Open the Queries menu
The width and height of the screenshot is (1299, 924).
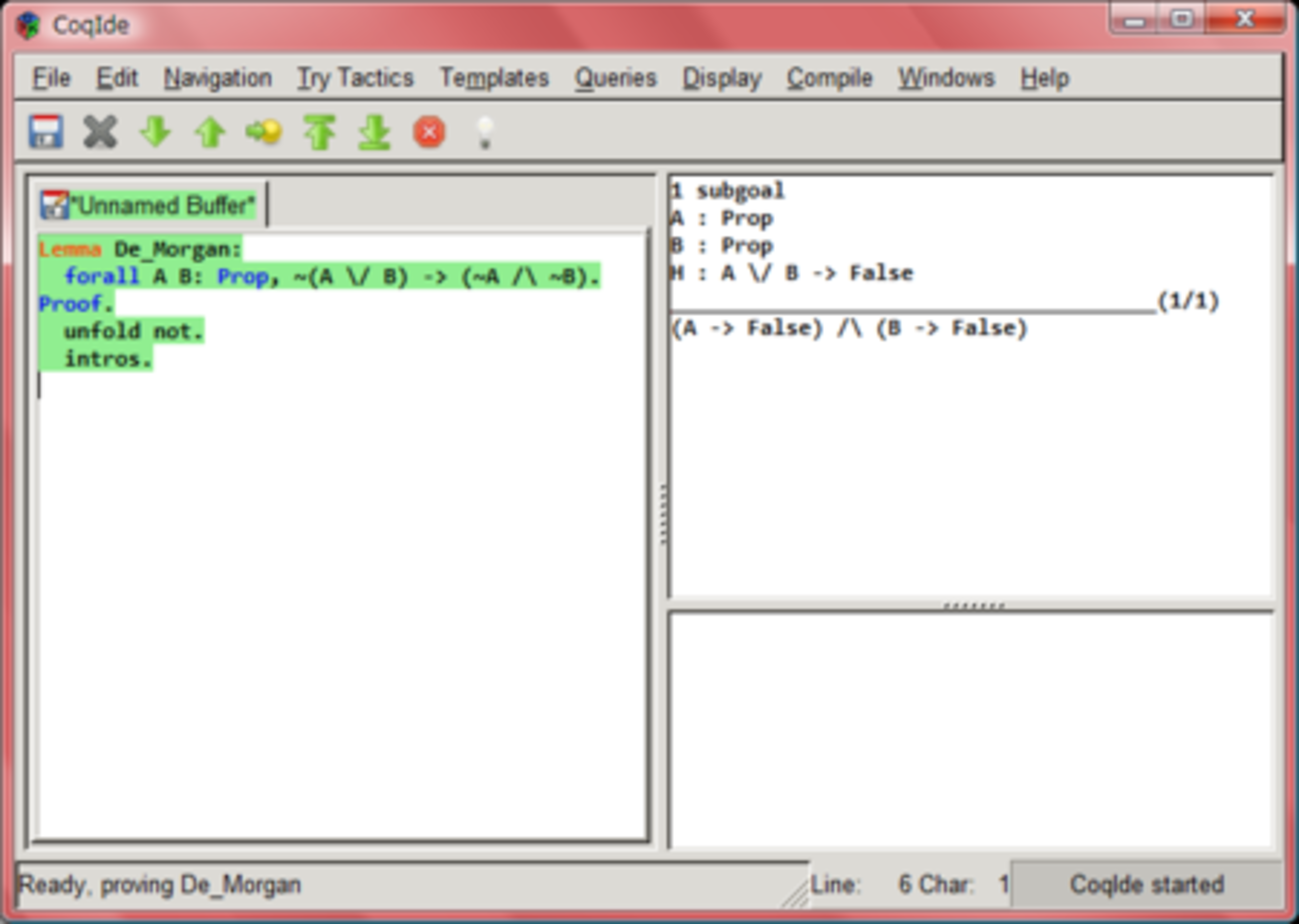coord(615,78)
